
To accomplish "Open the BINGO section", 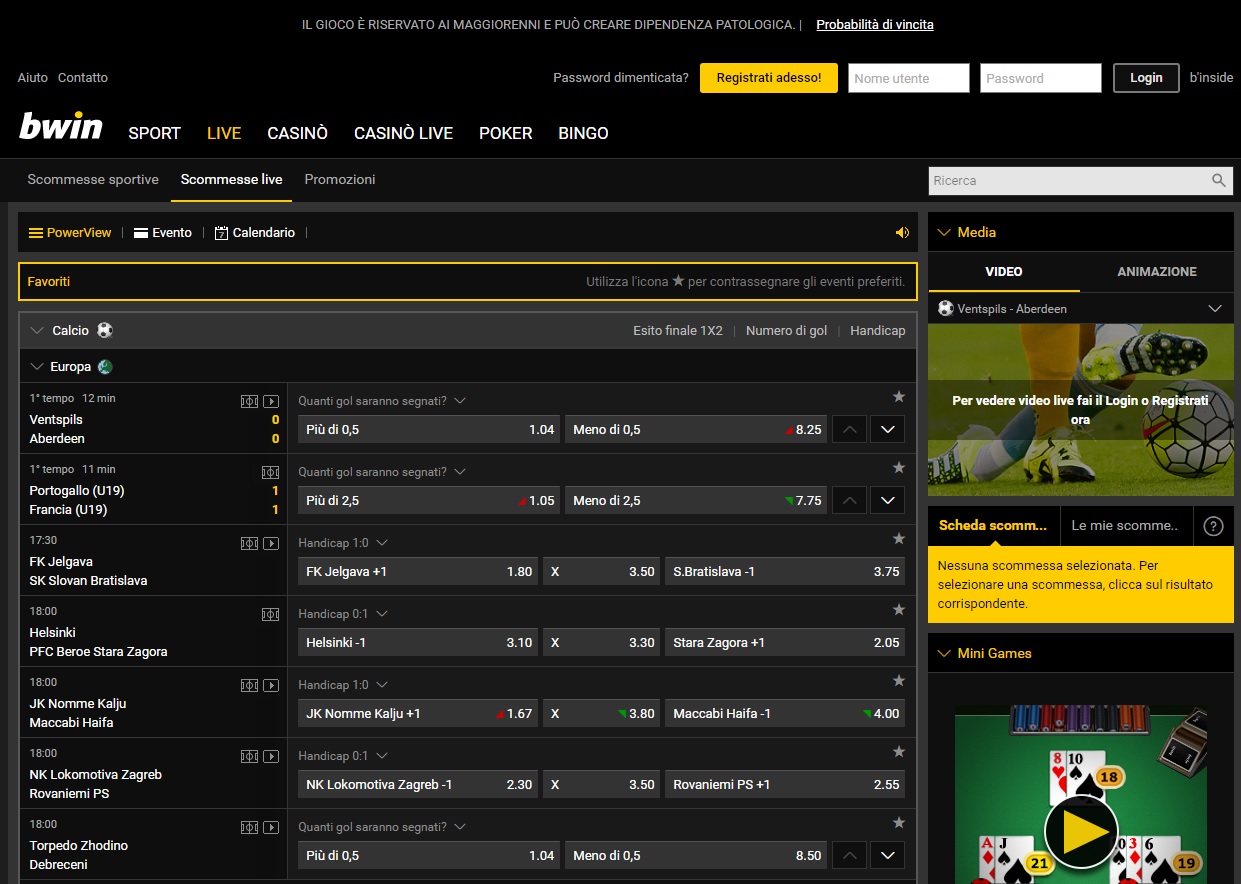I will point(583,133).
